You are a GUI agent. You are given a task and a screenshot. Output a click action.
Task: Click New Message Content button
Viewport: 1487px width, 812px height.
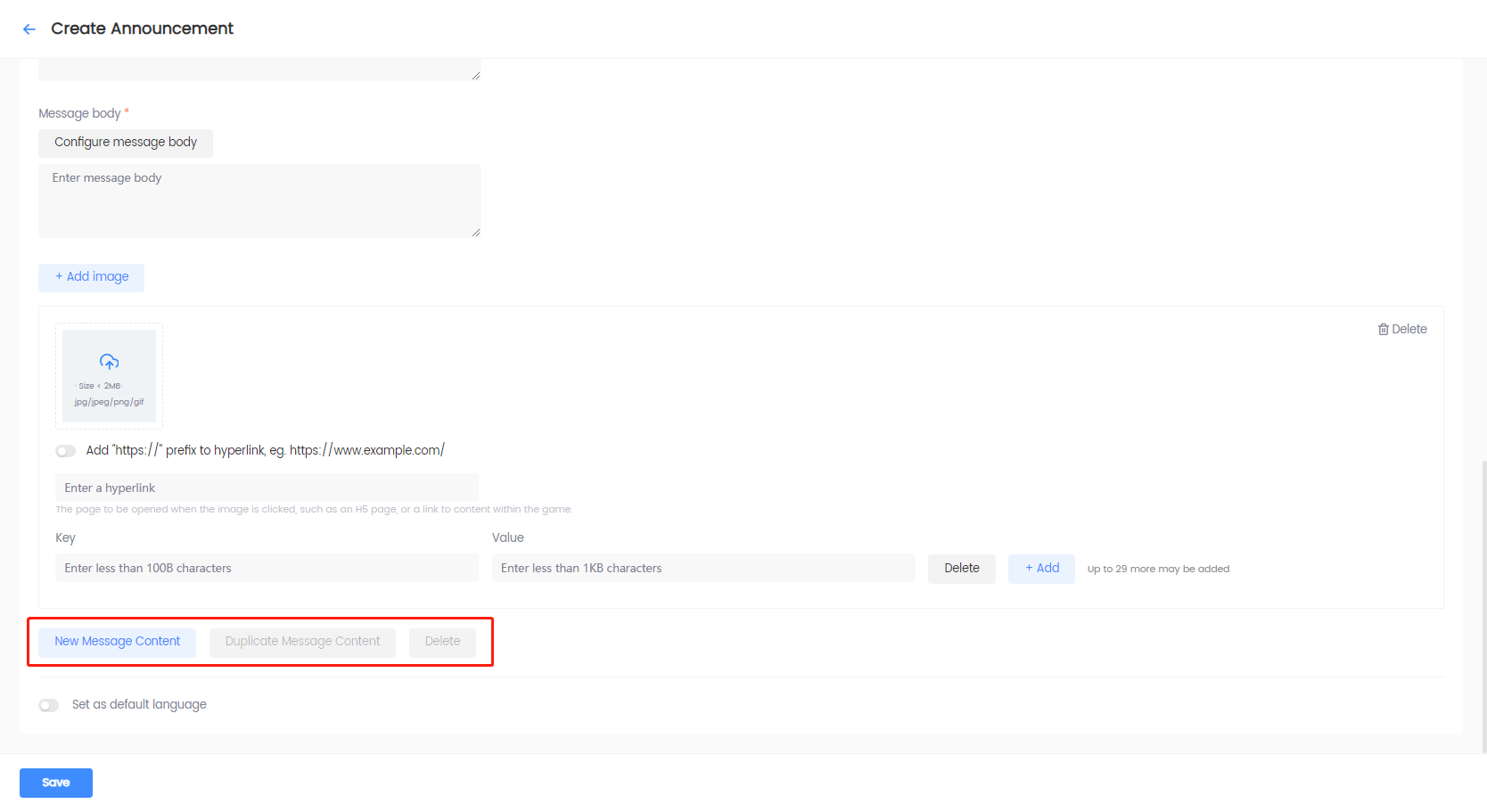pyautogui.click(x=117, y=642)
